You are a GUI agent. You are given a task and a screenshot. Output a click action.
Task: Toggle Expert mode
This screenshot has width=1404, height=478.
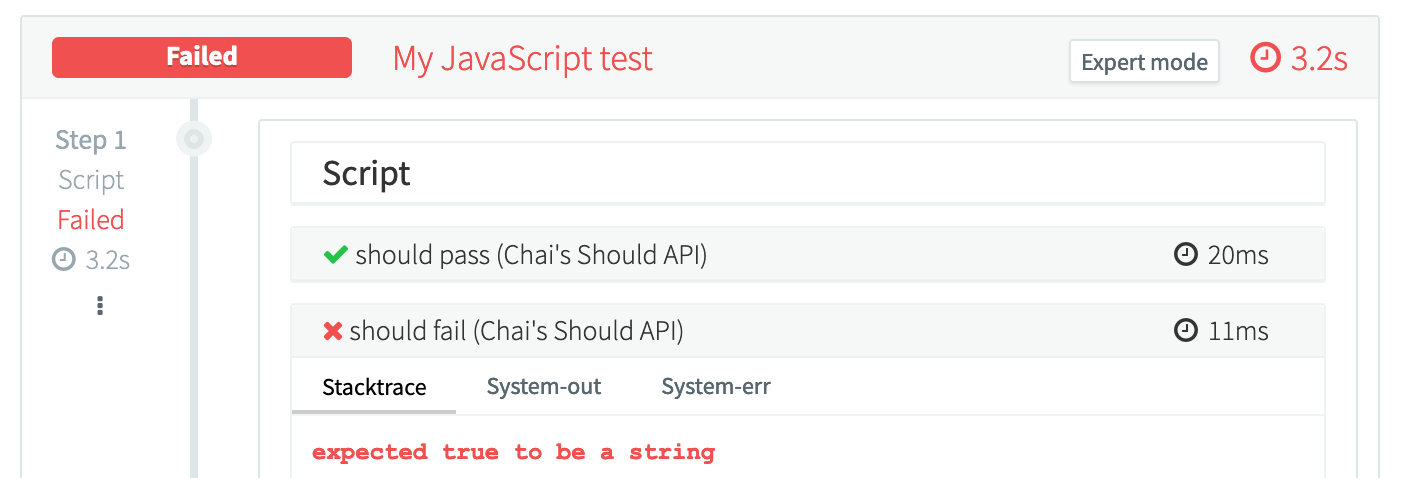click(1144, 62)
